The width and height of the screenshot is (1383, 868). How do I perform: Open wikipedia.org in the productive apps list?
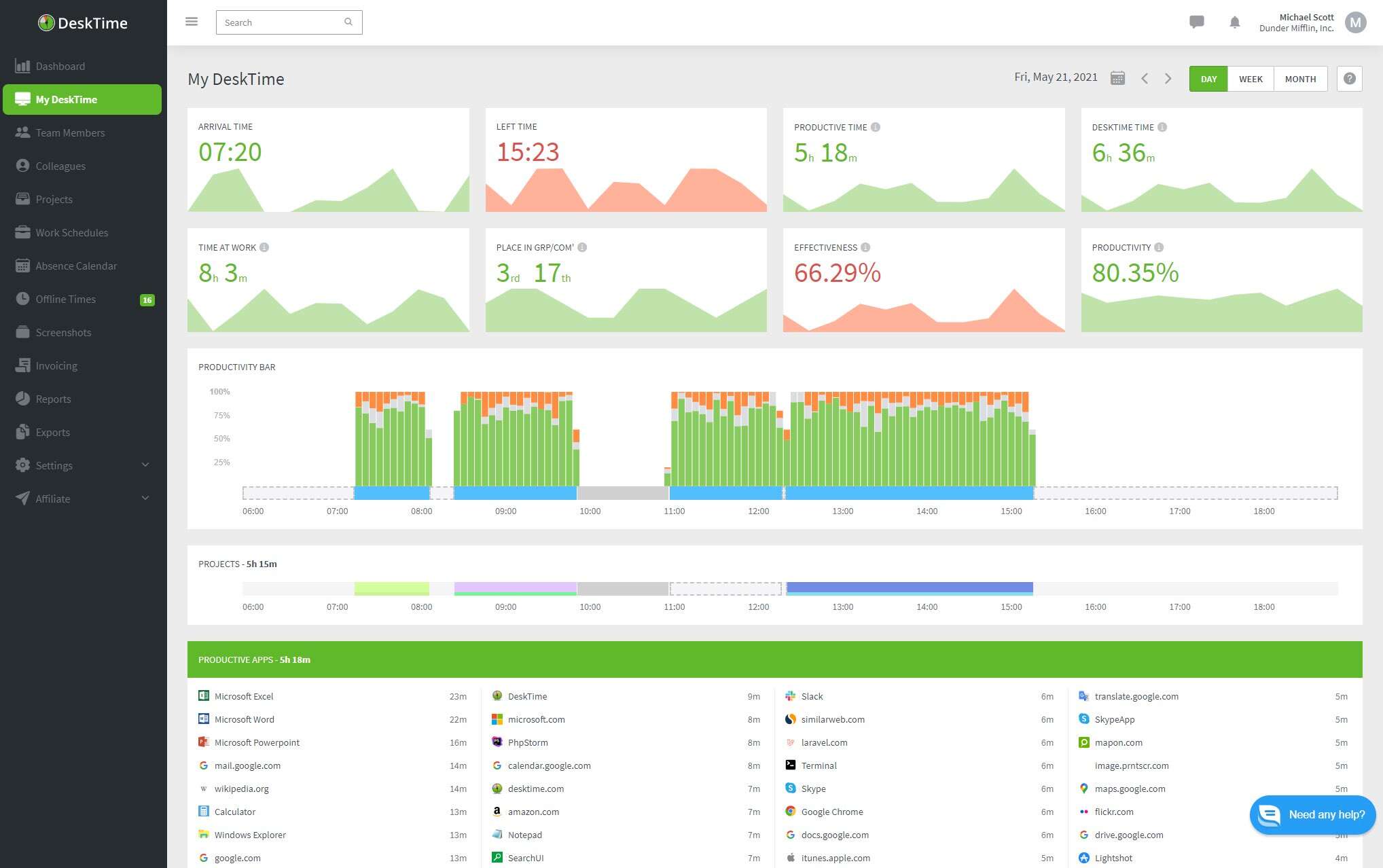[242, 789]
